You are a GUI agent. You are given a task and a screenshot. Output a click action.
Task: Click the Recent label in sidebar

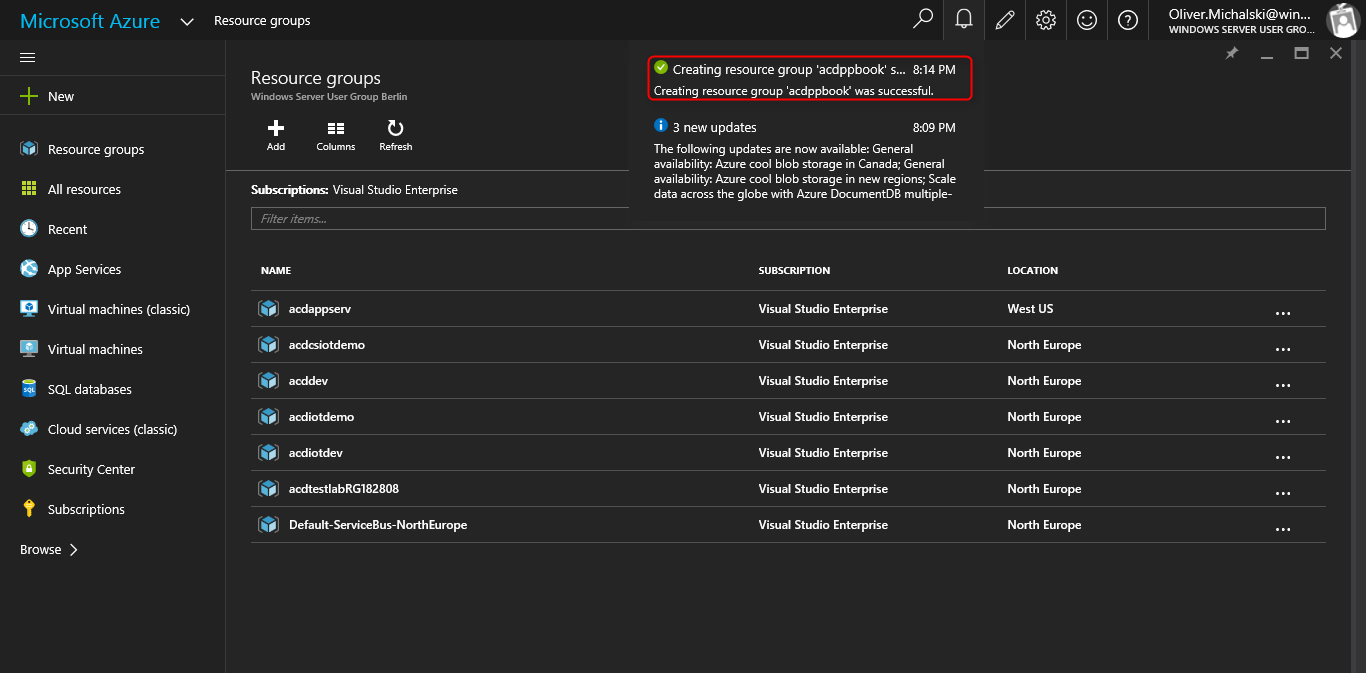tap(67, 229)
